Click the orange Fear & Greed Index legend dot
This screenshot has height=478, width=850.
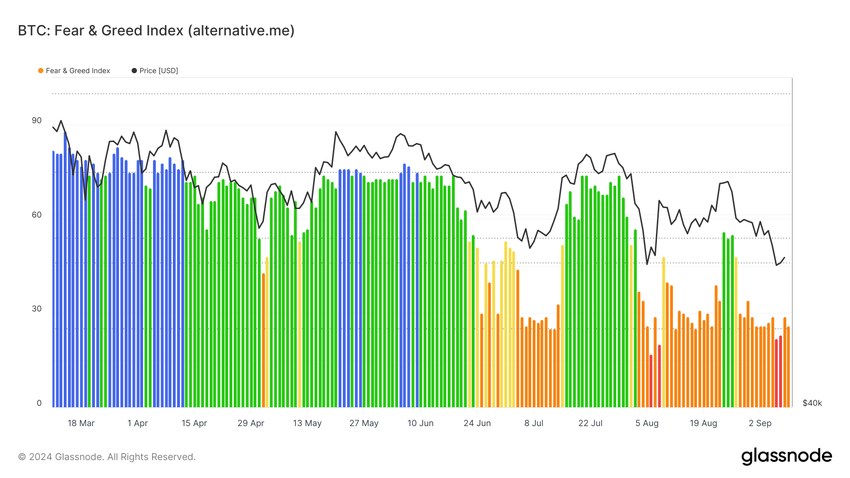tap(41, 71)
